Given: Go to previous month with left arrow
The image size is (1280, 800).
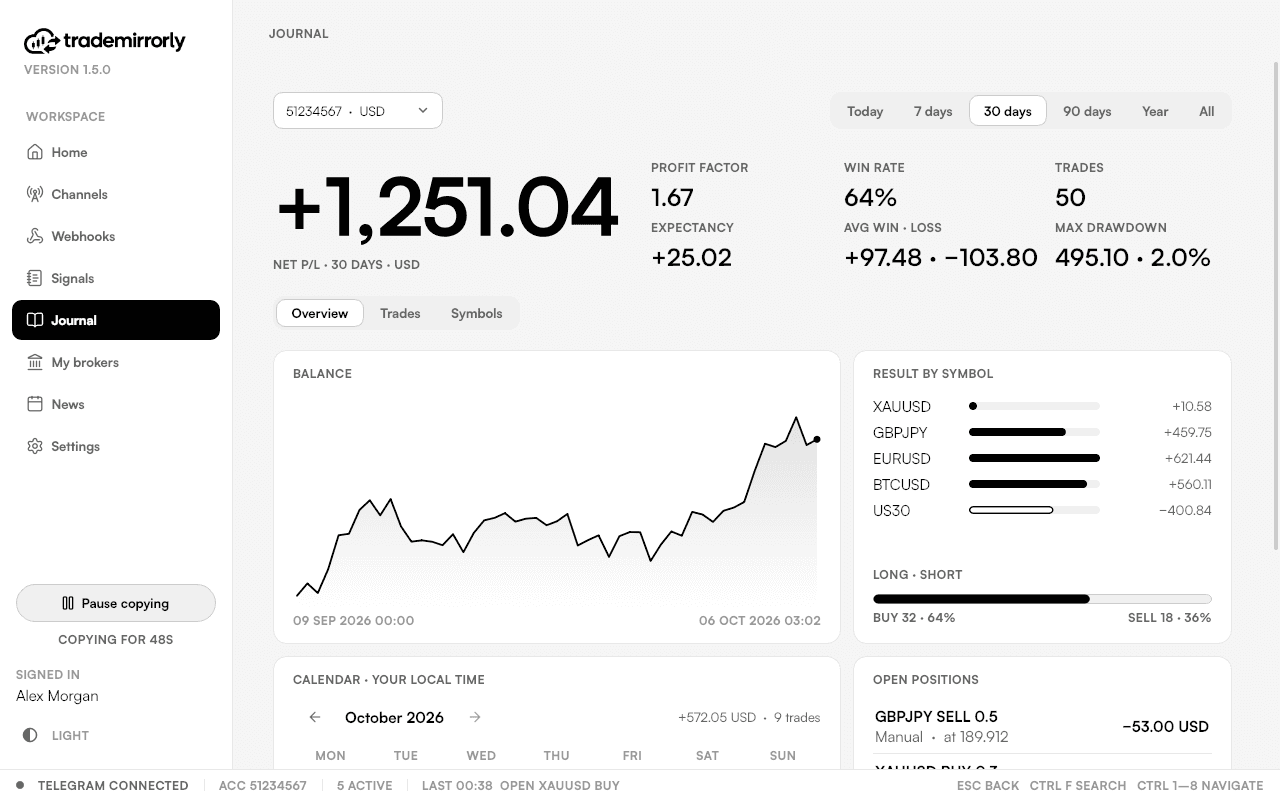Looking at the screenshot, I should coord(315,717).
